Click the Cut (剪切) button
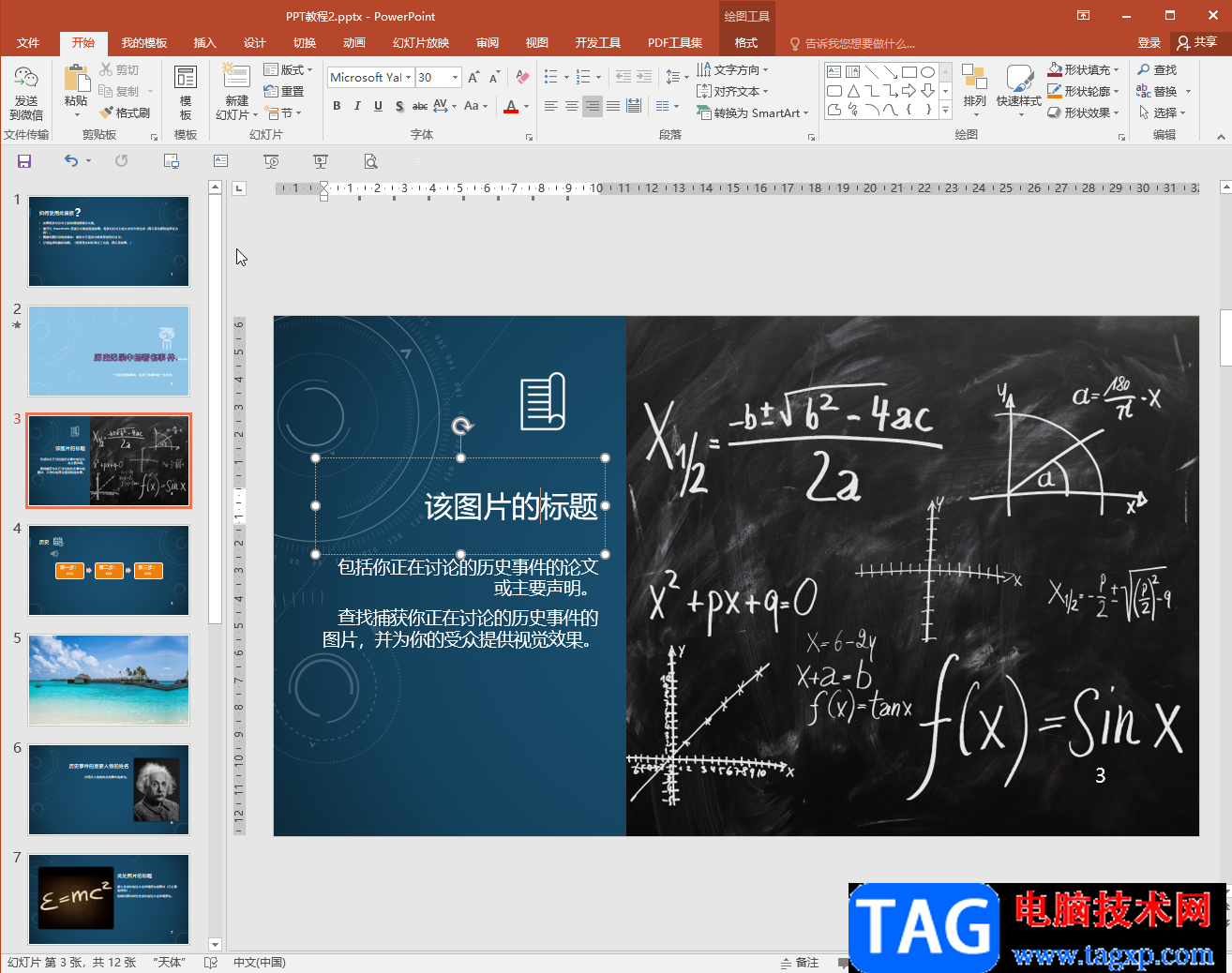This screenshot has height=973, width=1232. [x=119, y=69]
